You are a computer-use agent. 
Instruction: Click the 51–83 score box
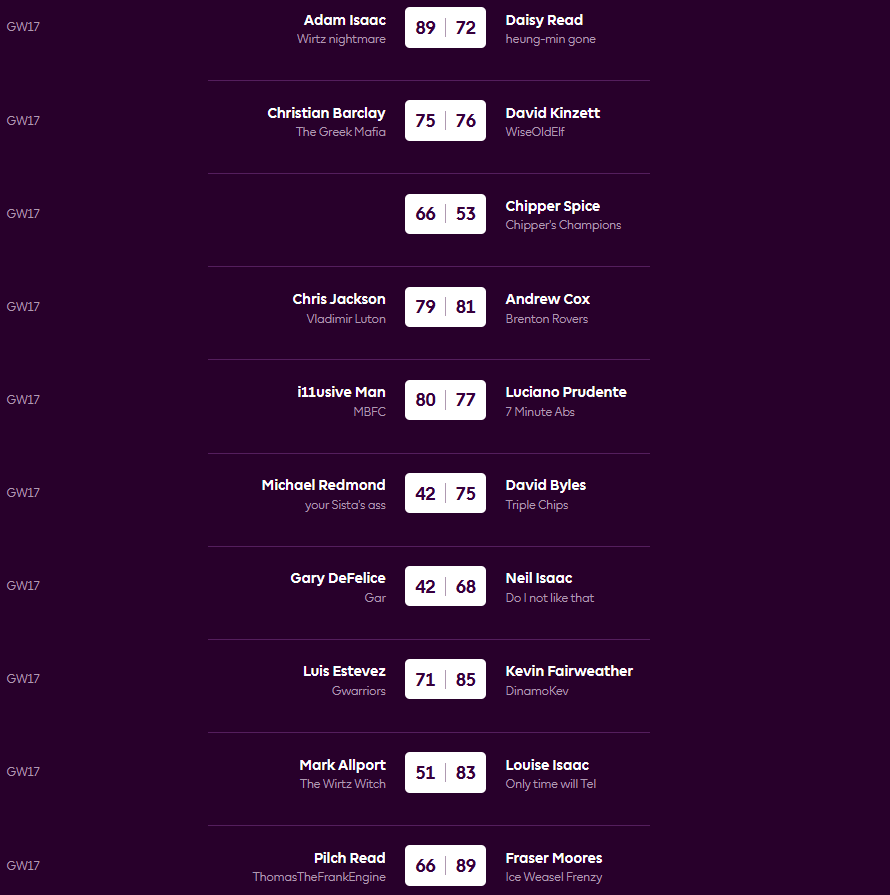[445, 772]
